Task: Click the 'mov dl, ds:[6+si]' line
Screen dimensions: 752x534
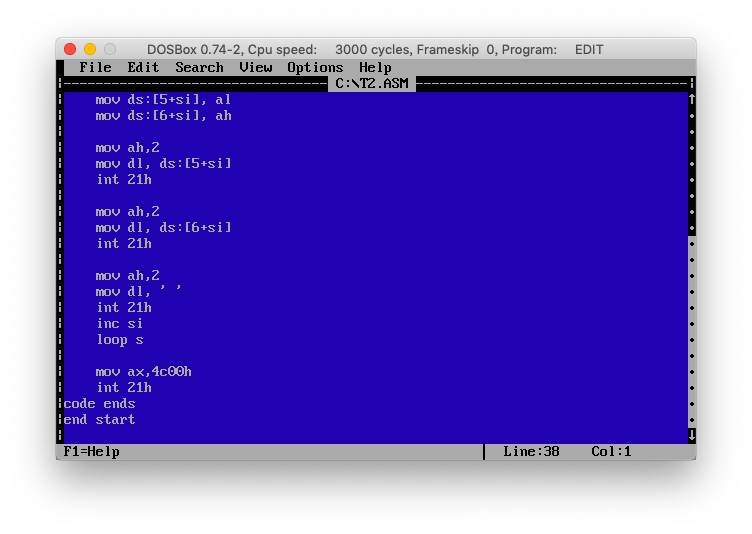Action: (163, 227)
